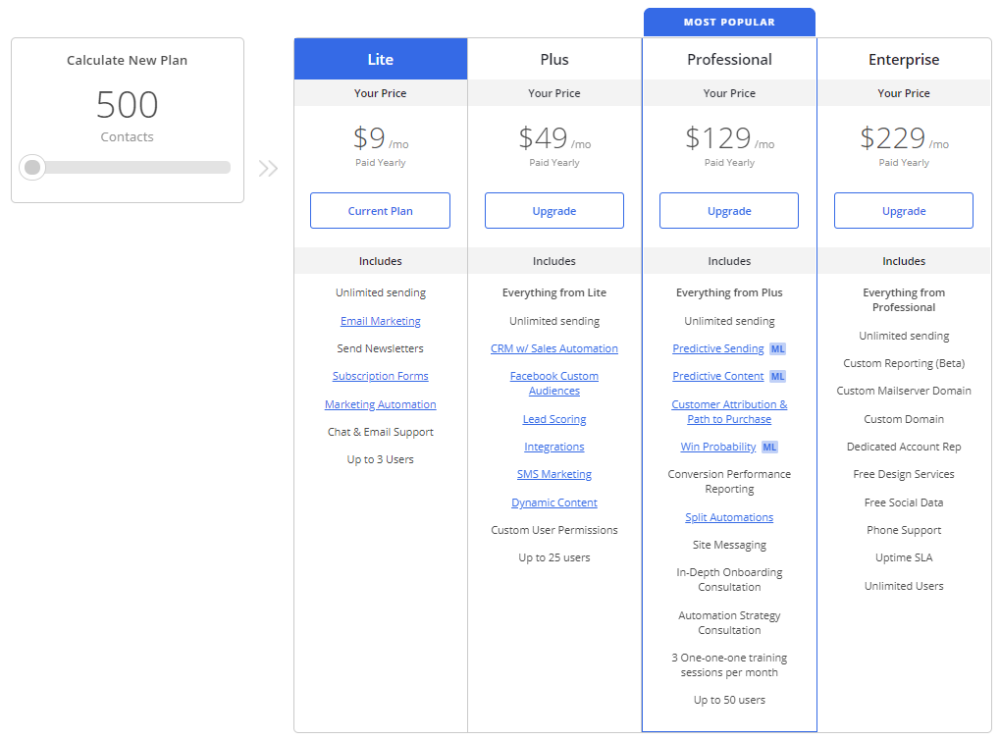Click 'Free Design Services' text

[x=904, y=474]
